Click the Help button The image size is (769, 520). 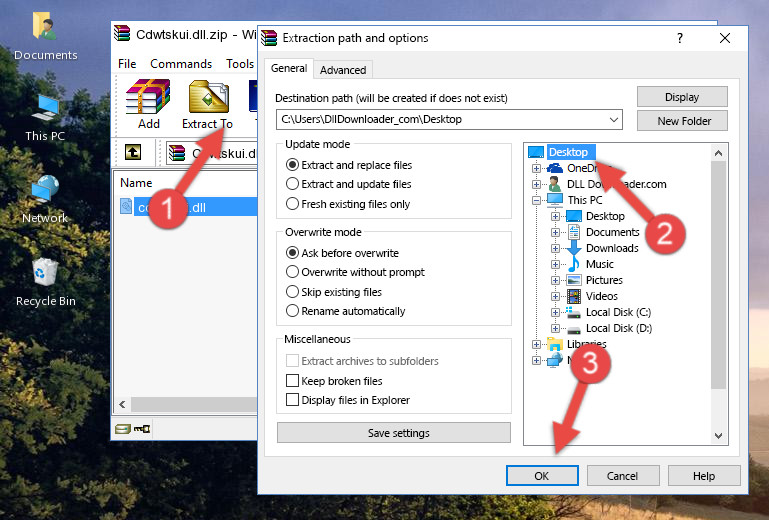point(704,476)
